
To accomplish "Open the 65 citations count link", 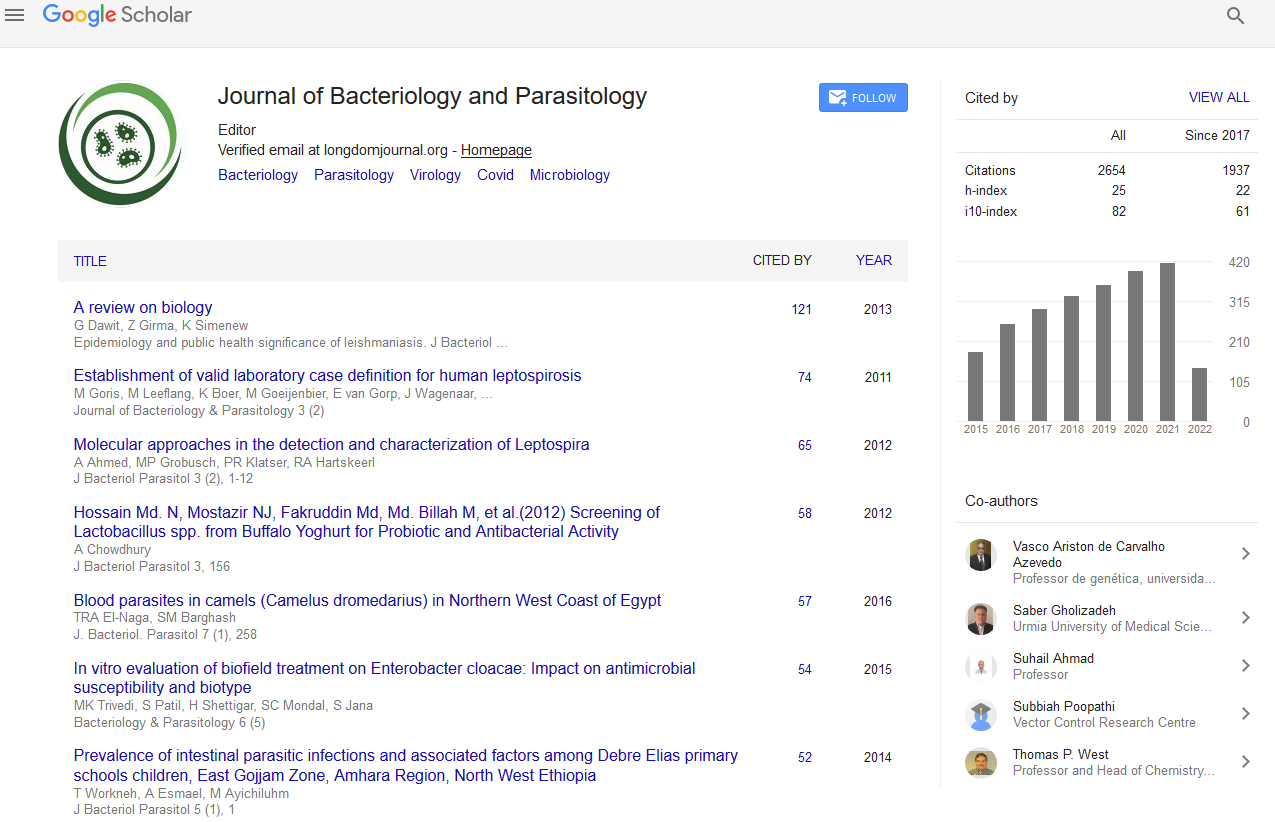I will pyautogui.click(x=805, y=445).
